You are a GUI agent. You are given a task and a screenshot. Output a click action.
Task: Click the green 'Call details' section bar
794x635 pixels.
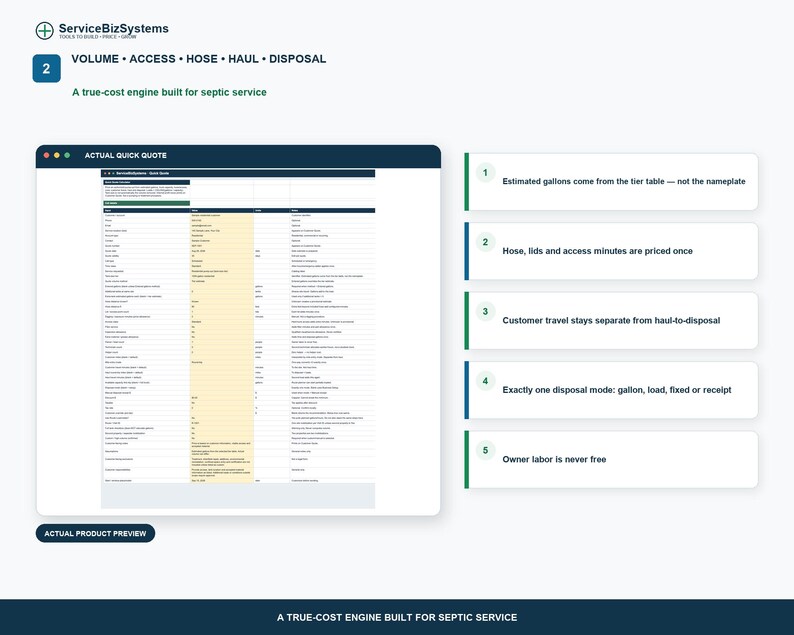point(147,203)
